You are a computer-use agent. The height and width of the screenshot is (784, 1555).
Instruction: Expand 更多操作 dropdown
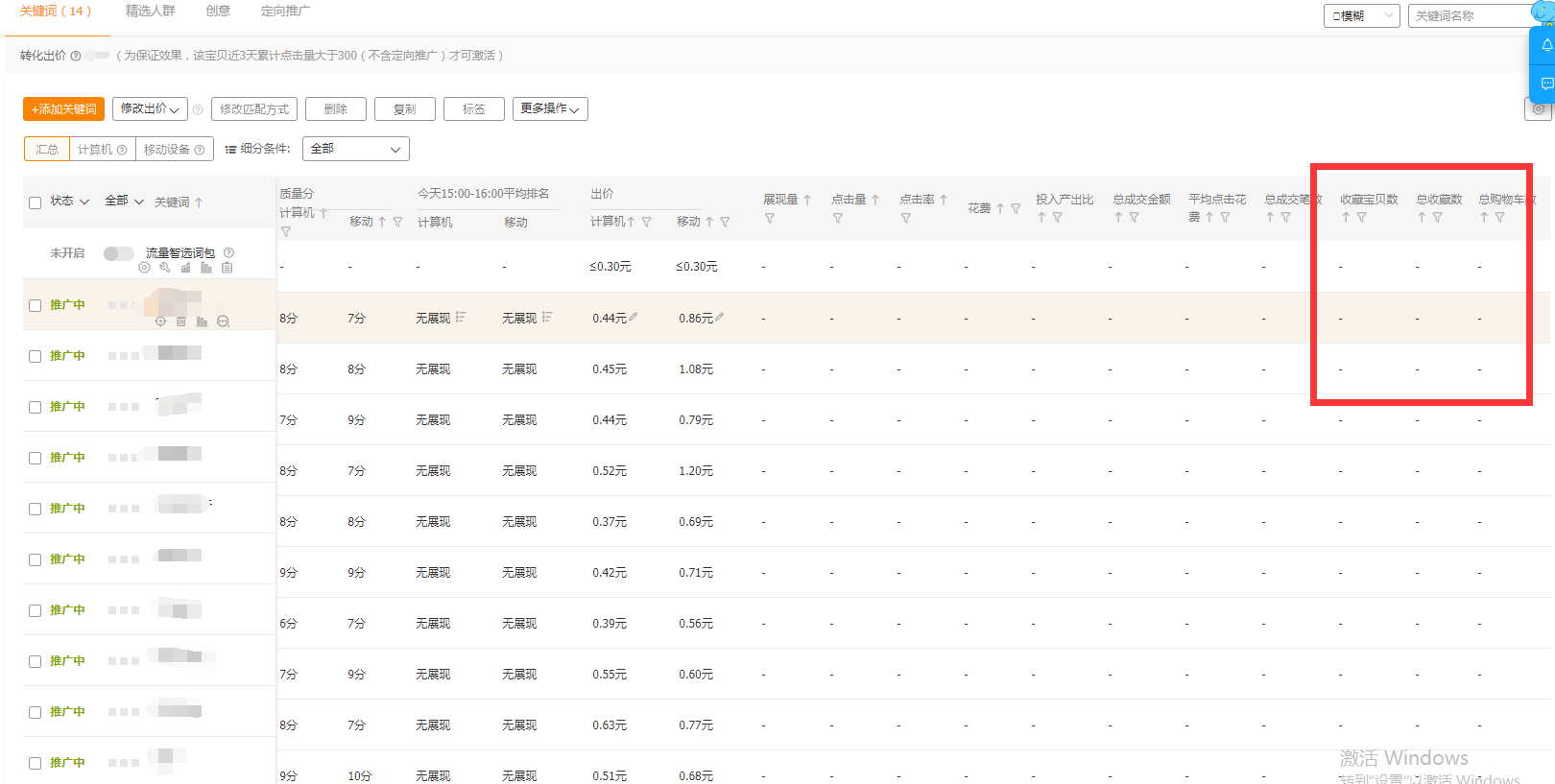[550, 108]
